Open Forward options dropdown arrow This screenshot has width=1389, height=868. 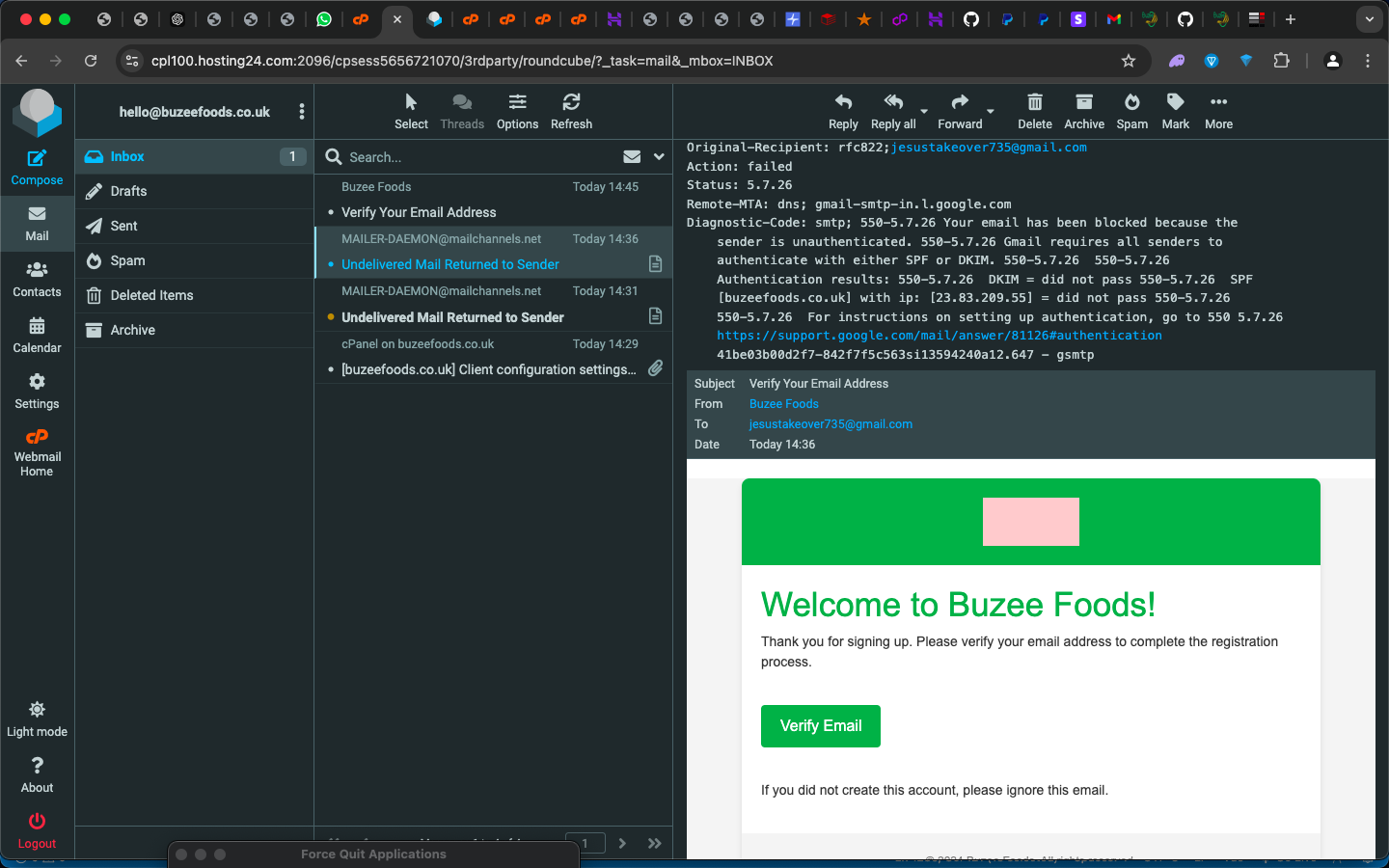pyautogui.click(x=991, y=112)
